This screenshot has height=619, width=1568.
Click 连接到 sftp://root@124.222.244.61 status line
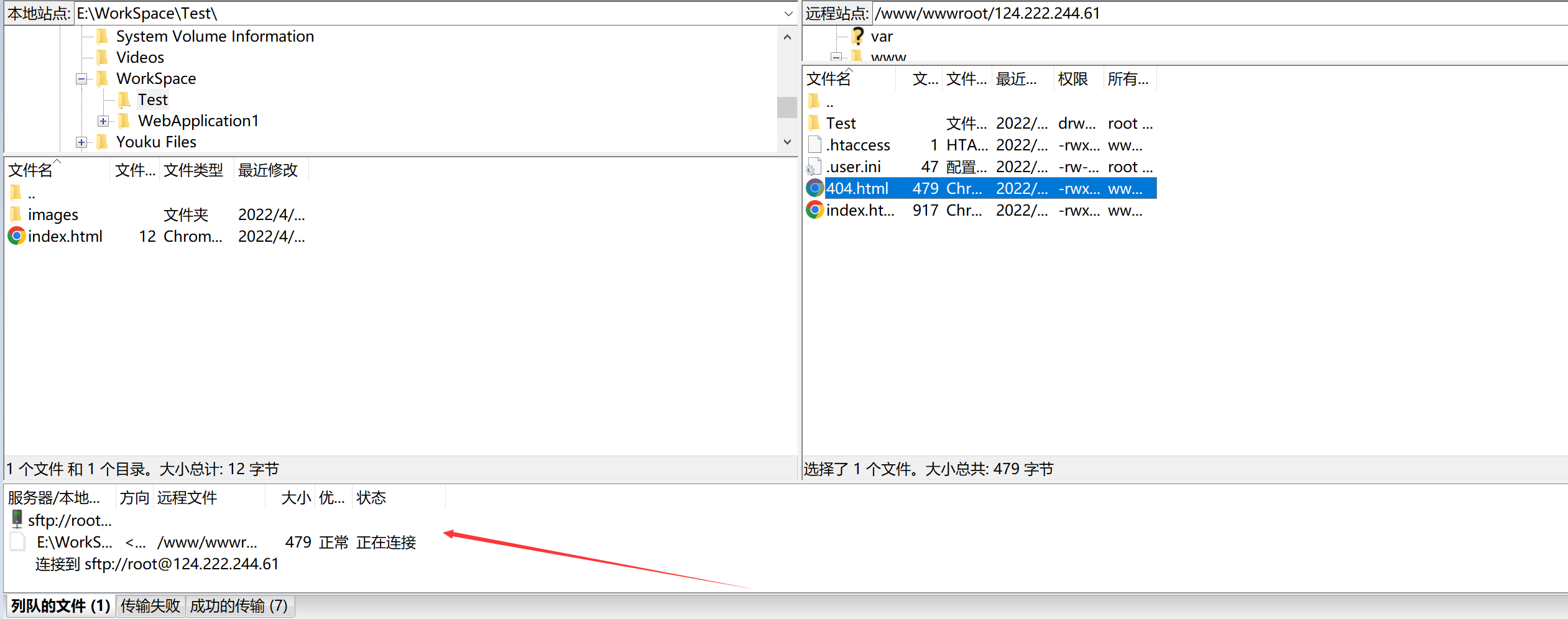pyautogui.click(x=157, y=564)
